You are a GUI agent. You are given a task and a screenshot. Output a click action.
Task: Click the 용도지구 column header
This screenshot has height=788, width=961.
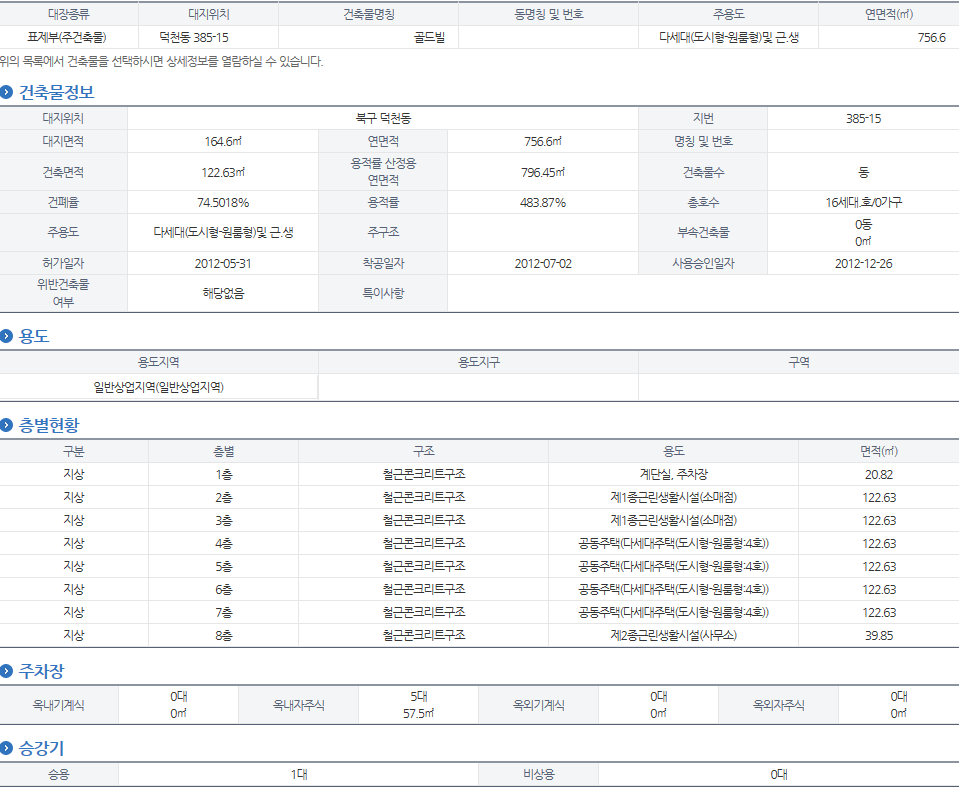tap(479, 362)
